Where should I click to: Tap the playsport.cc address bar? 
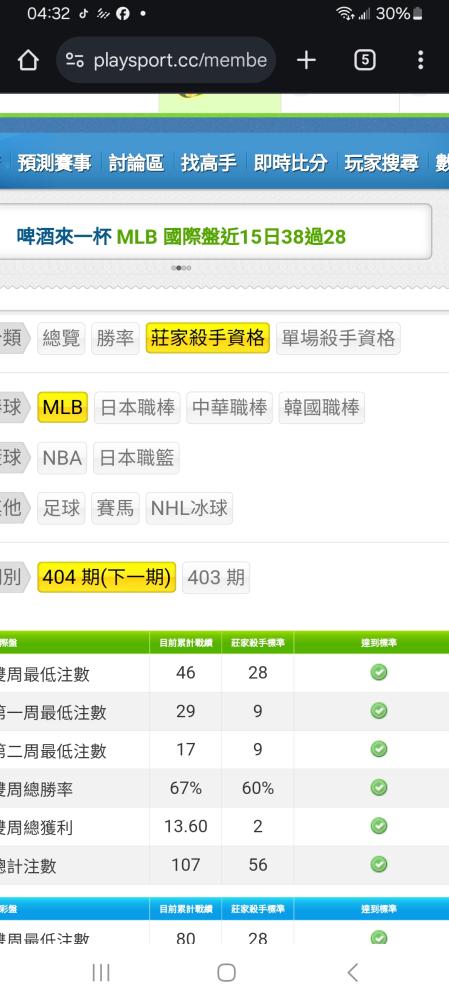[166, 61]
